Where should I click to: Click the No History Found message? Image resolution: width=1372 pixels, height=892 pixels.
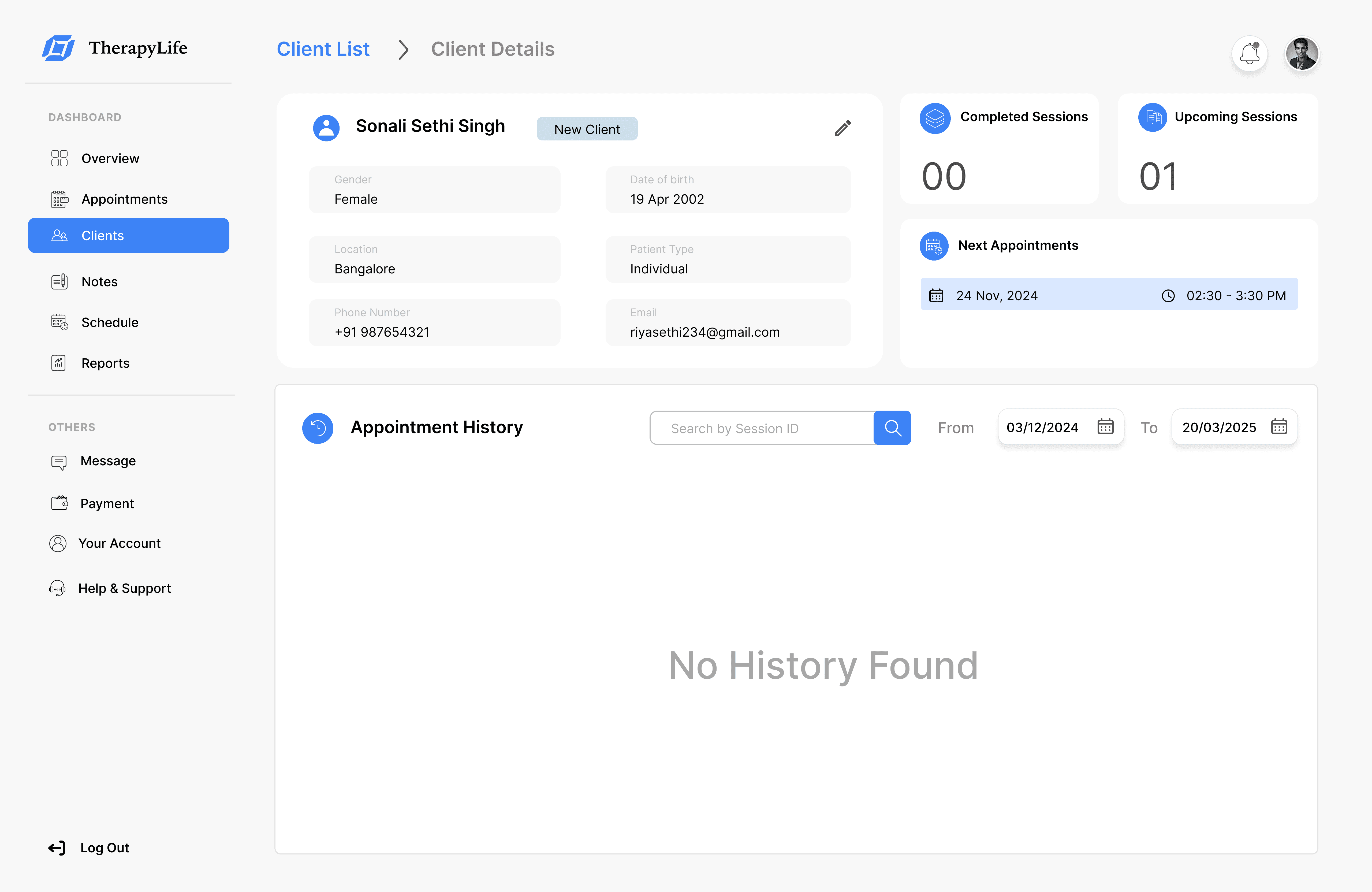(823, 666)
